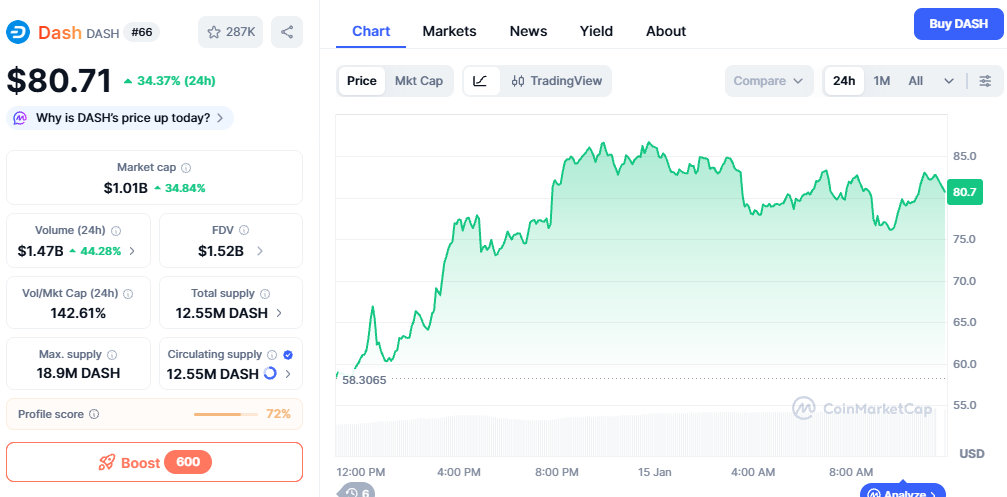Click the $1.01B market cap value

[x=126, y=188]
